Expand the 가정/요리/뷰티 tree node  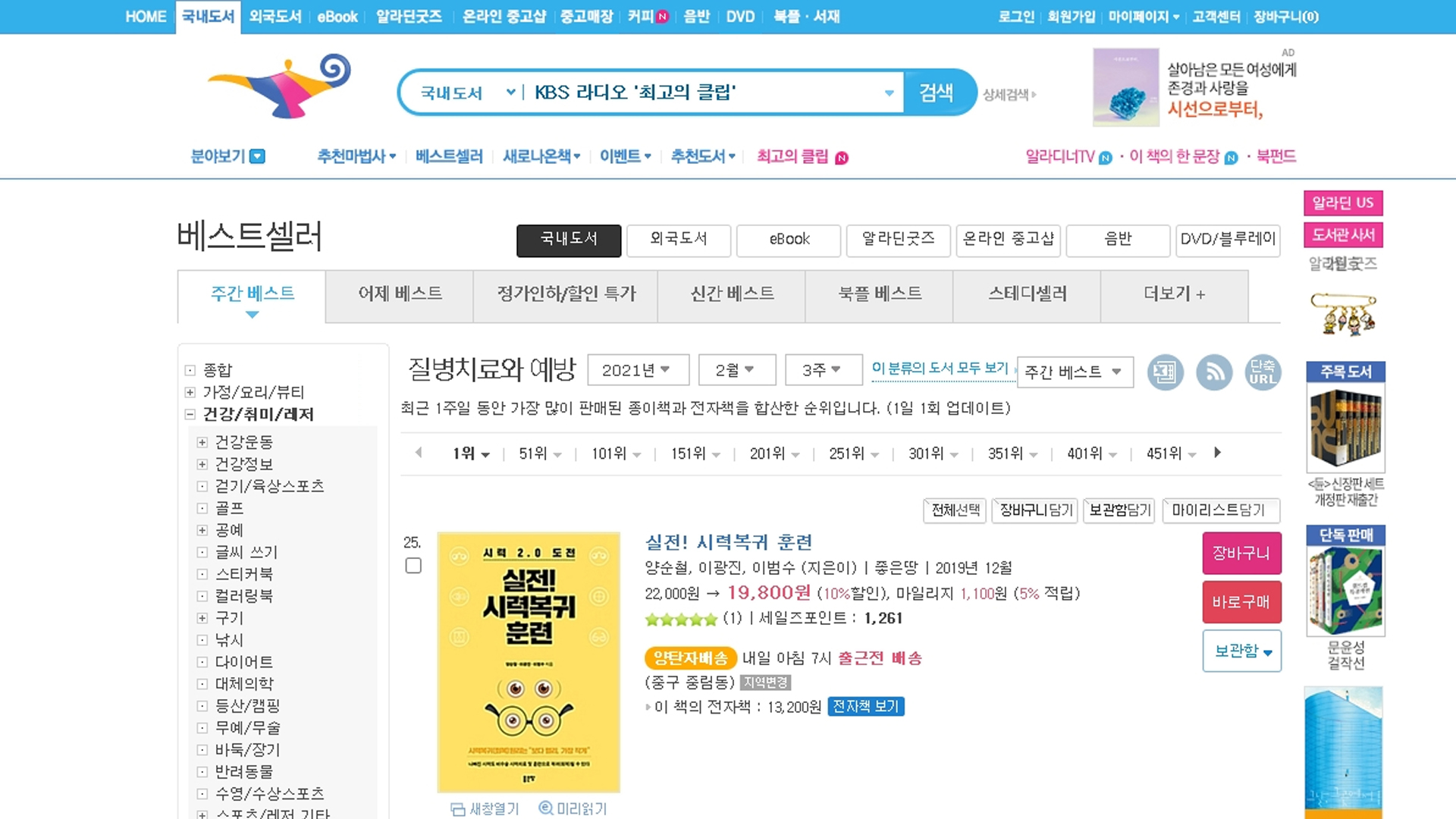point(190,392)
